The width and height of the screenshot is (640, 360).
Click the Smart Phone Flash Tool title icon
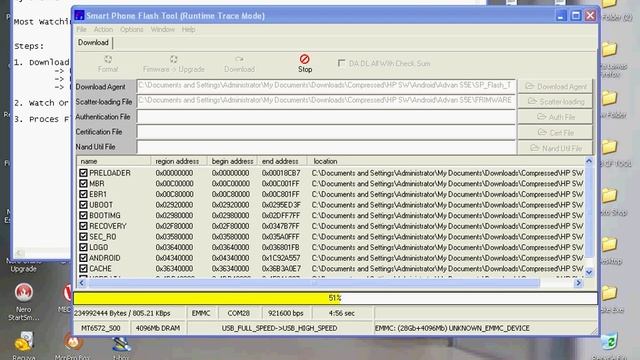coord(79,16)
